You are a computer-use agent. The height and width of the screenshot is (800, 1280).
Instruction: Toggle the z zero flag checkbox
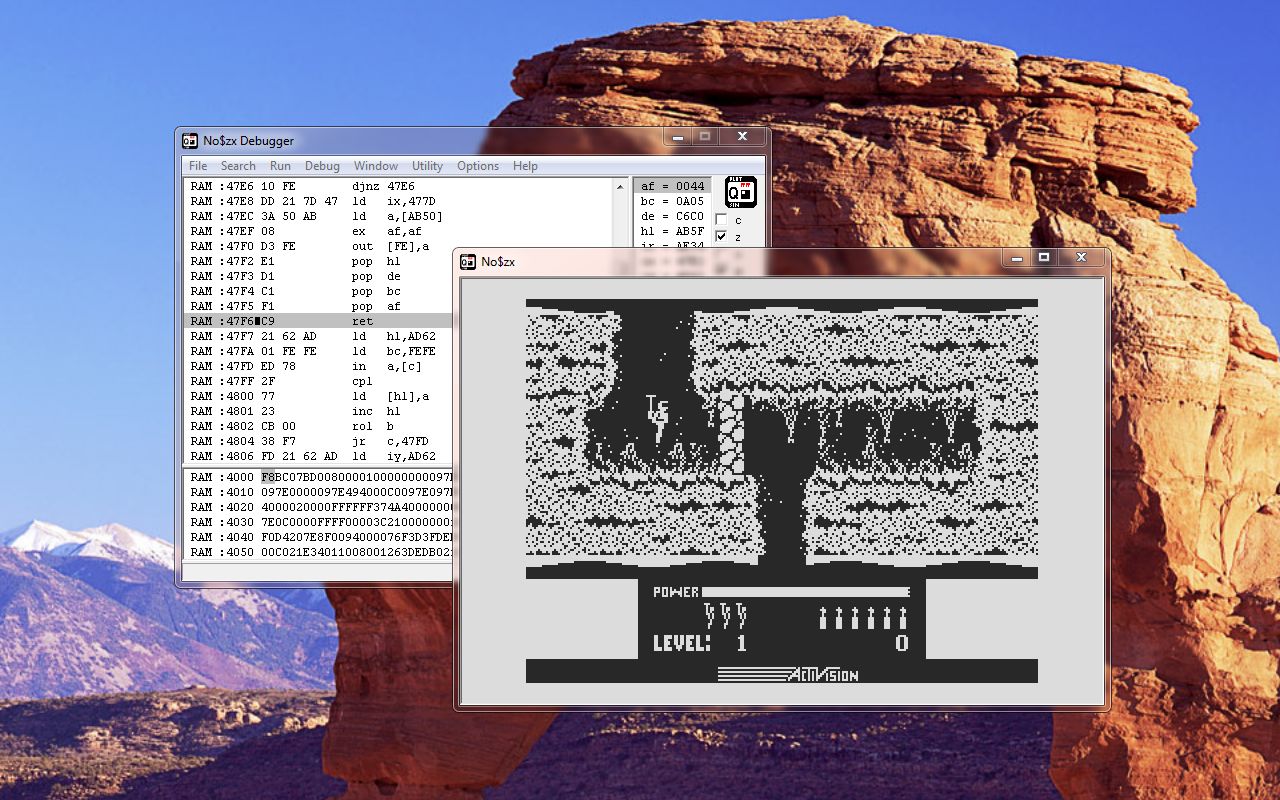coord(721,236)
